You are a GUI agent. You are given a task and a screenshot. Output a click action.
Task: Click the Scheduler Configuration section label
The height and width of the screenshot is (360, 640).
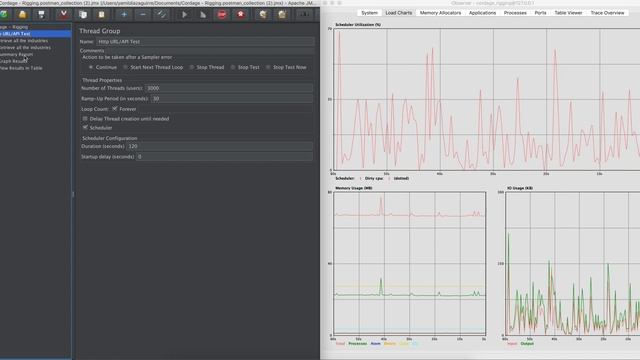coord(110,138)
